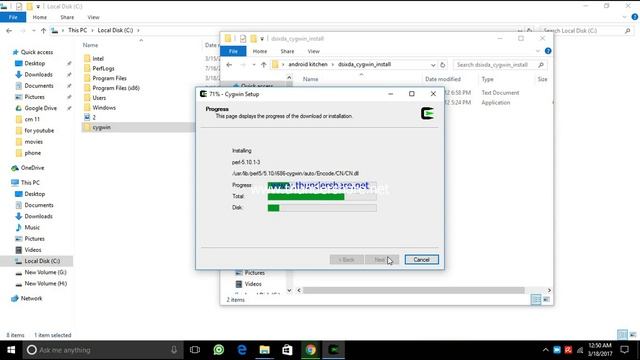Viewport: 640px width, 360px height.
Task: Open File tab in Local Disk window
Action: (x=13, y=17)
